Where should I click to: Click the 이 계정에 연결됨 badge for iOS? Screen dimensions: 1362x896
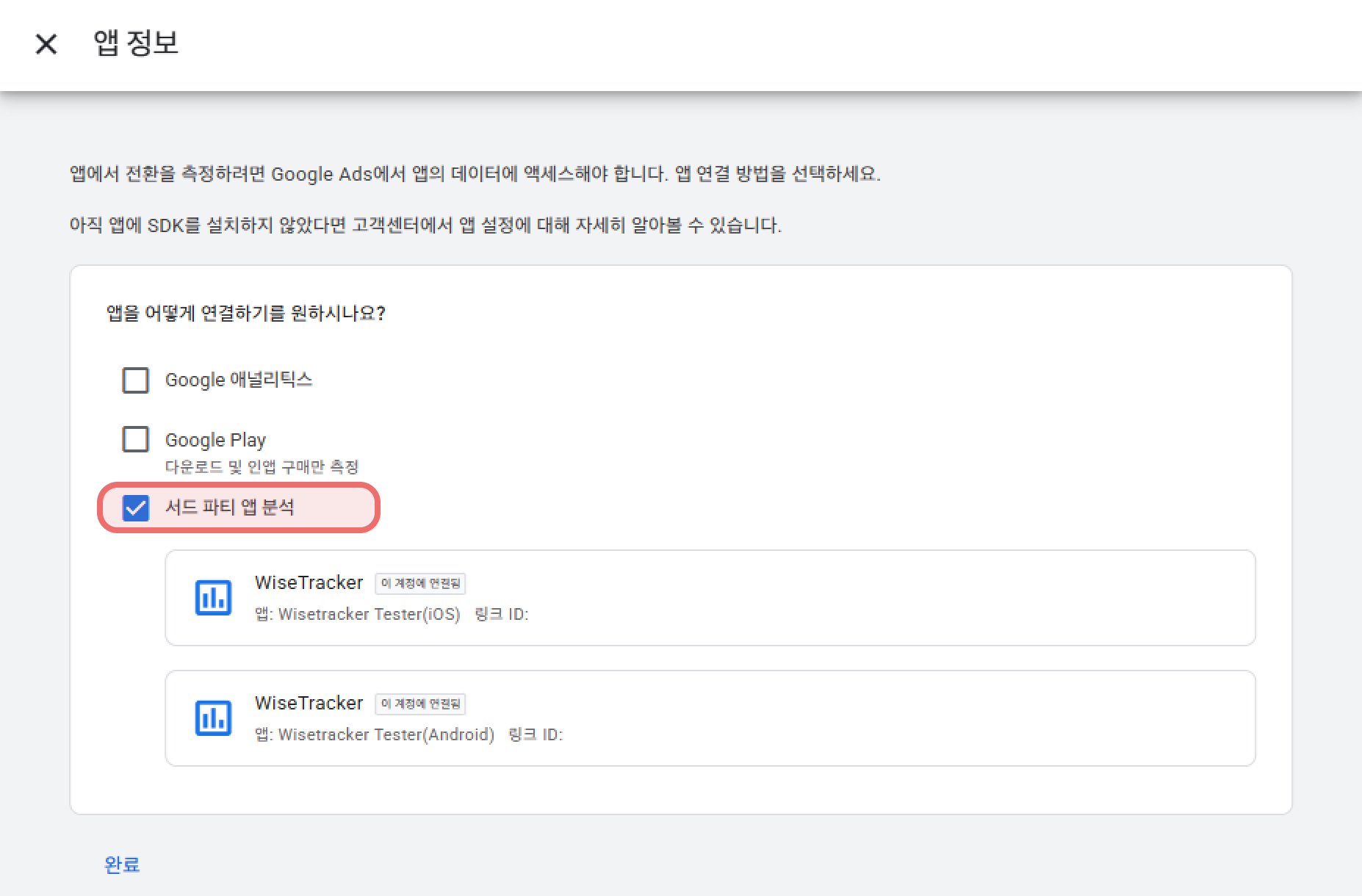420,583
